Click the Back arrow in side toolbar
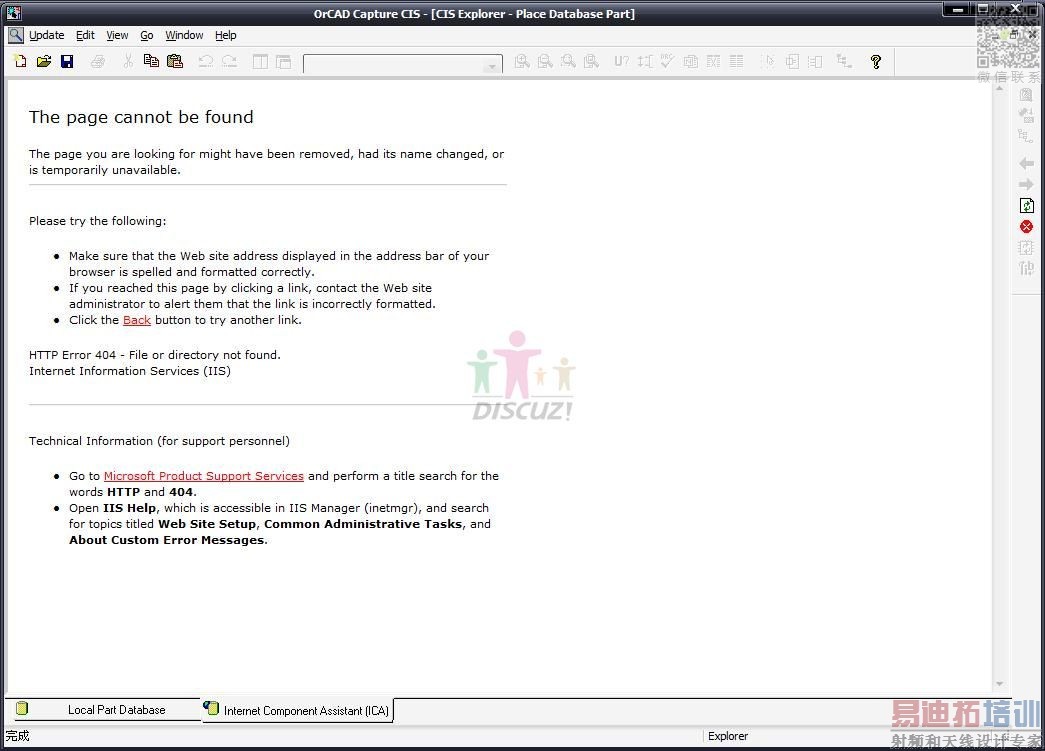 [1026, 163]
